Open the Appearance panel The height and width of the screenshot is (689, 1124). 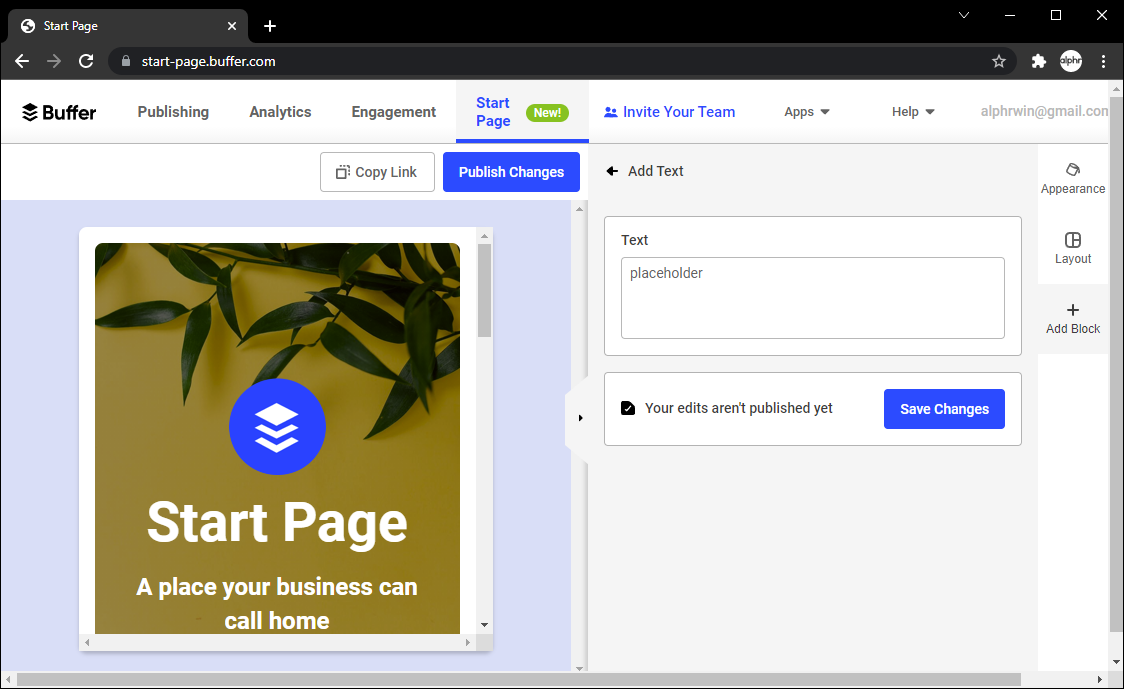click(x=1073, y=178)
